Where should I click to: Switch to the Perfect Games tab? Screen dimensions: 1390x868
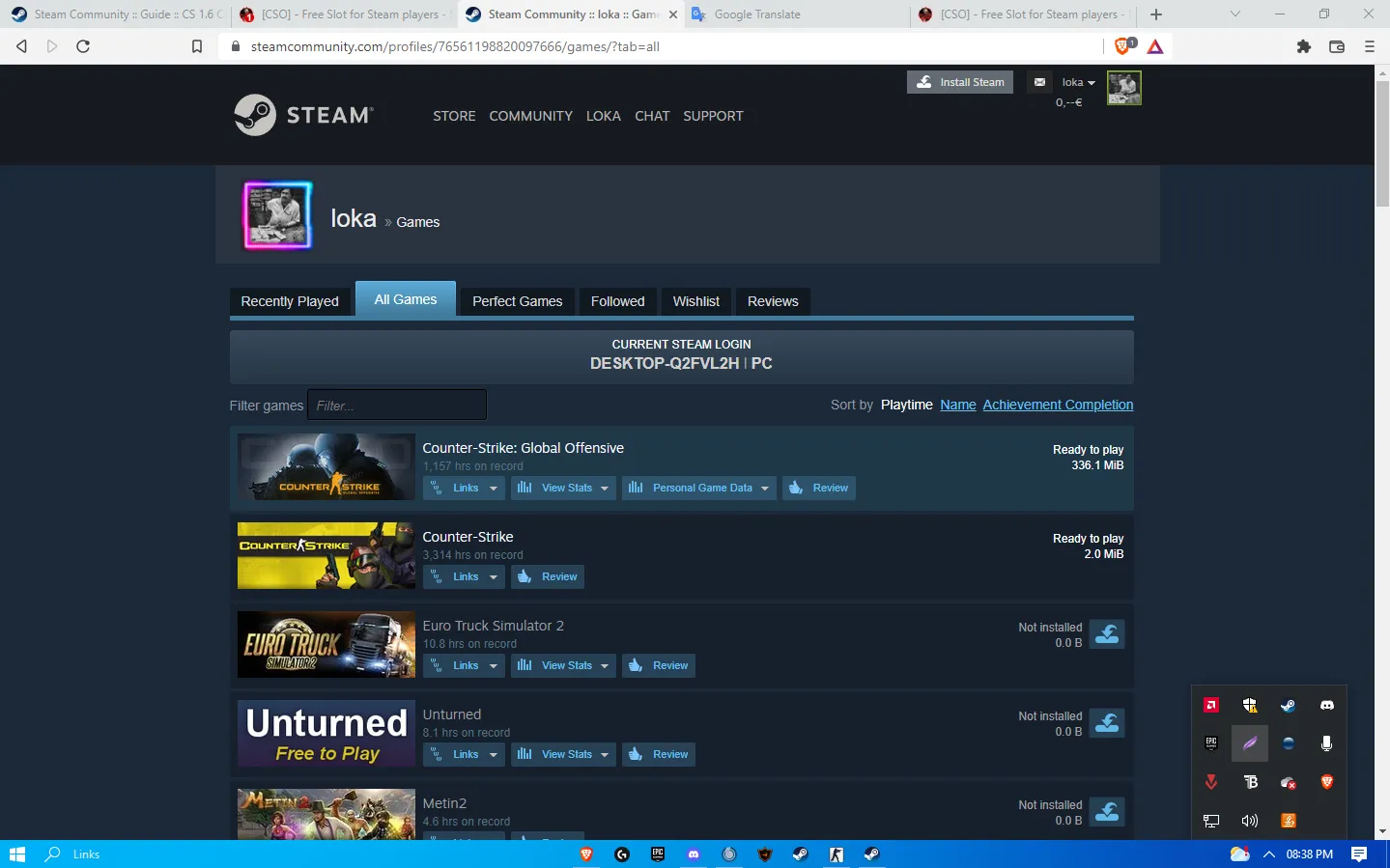[x=518, y=301]
